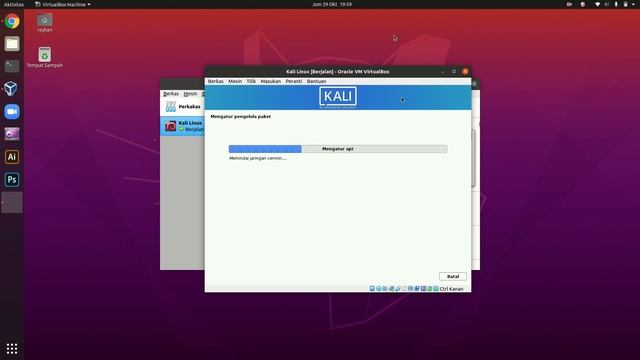Open Adobe Illustrator from the dock
640x360 pixels.
click(x=12, y=157)
